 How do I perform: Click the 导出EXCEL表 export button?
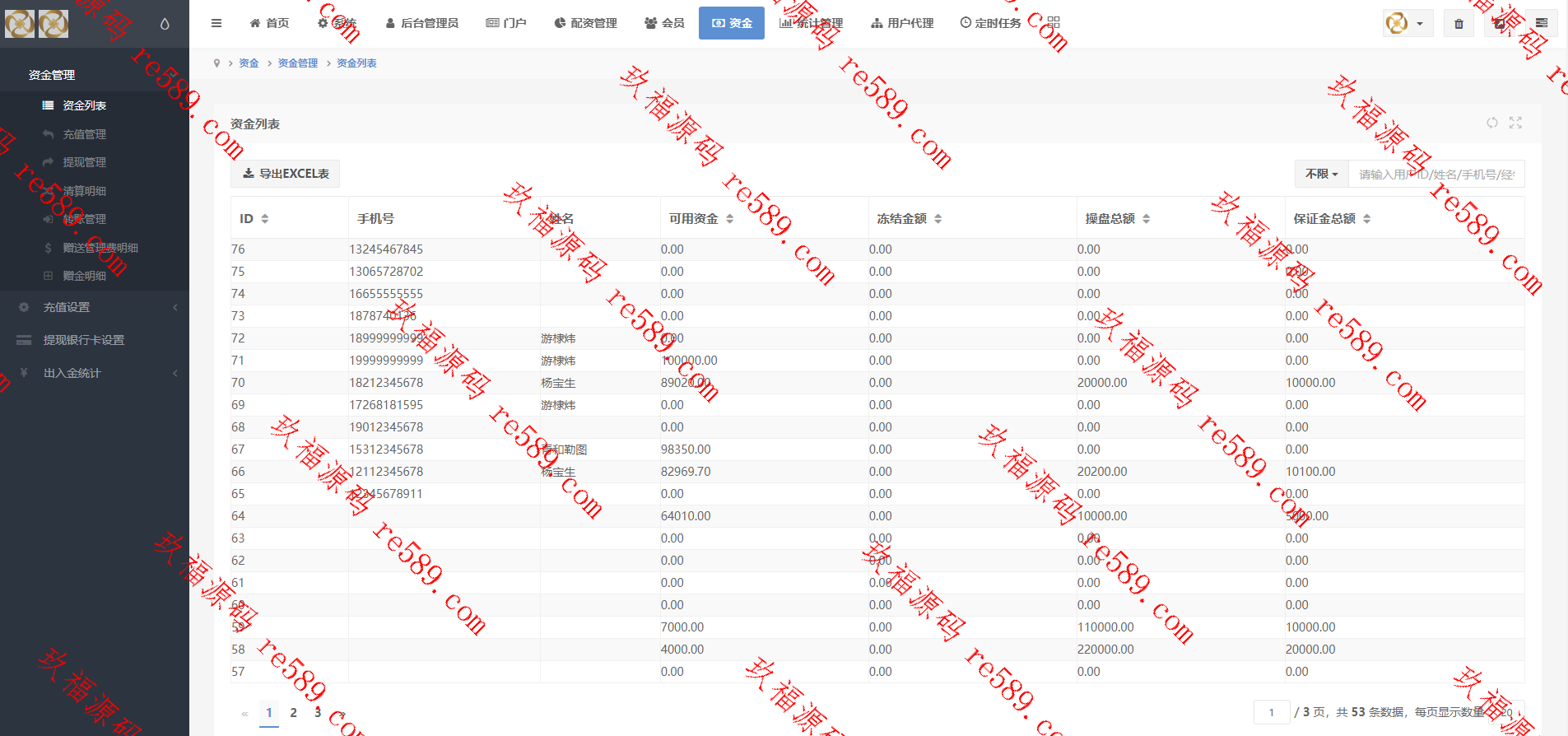click(x=286, y=174)
